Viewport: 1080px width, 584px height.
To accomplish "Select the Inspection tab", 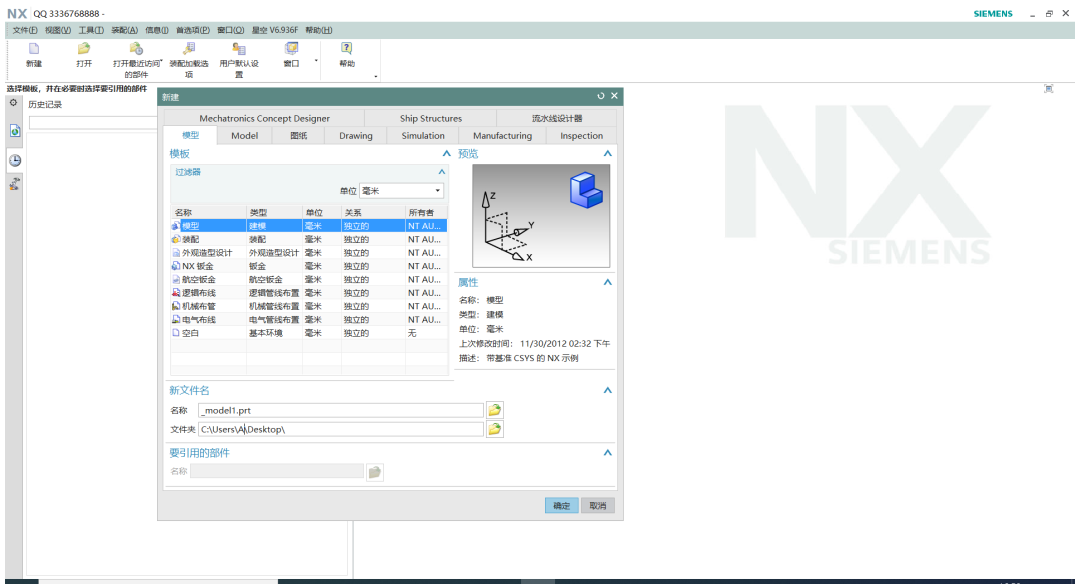I will [581, 136].
